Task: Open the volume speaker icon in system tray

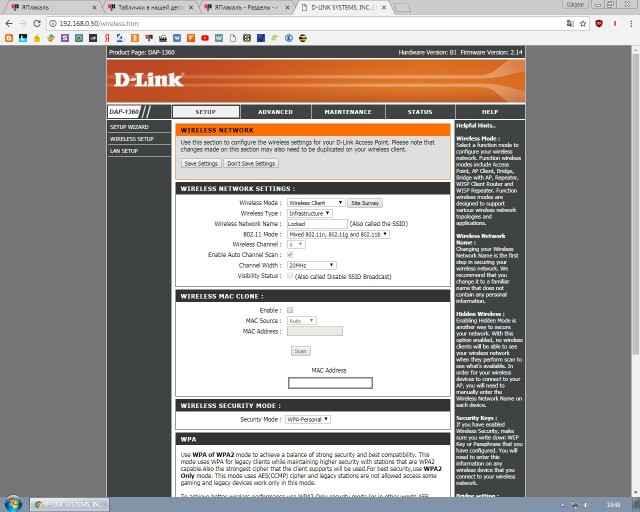Action: pyautogui.click(x=587, y=505)
